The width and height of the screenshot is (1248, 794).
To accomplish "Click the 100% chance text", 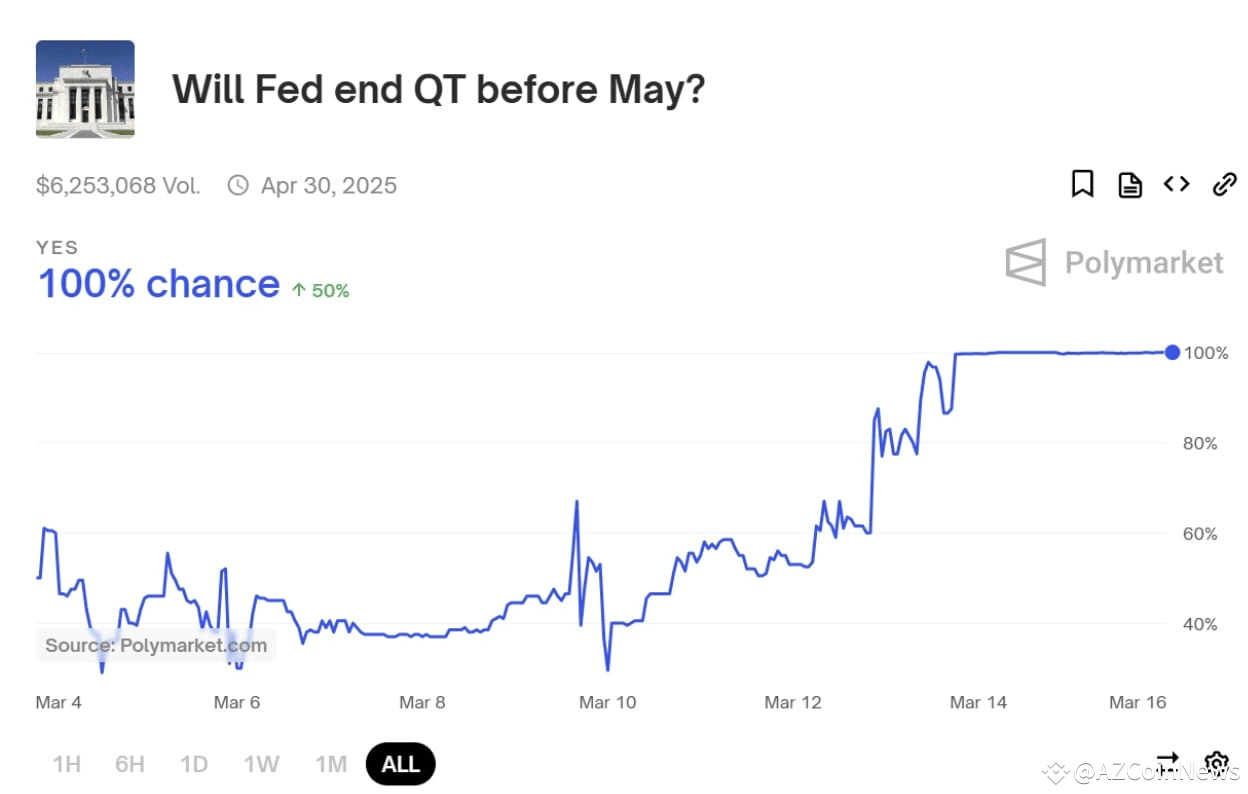I will [x=158, y=283].
